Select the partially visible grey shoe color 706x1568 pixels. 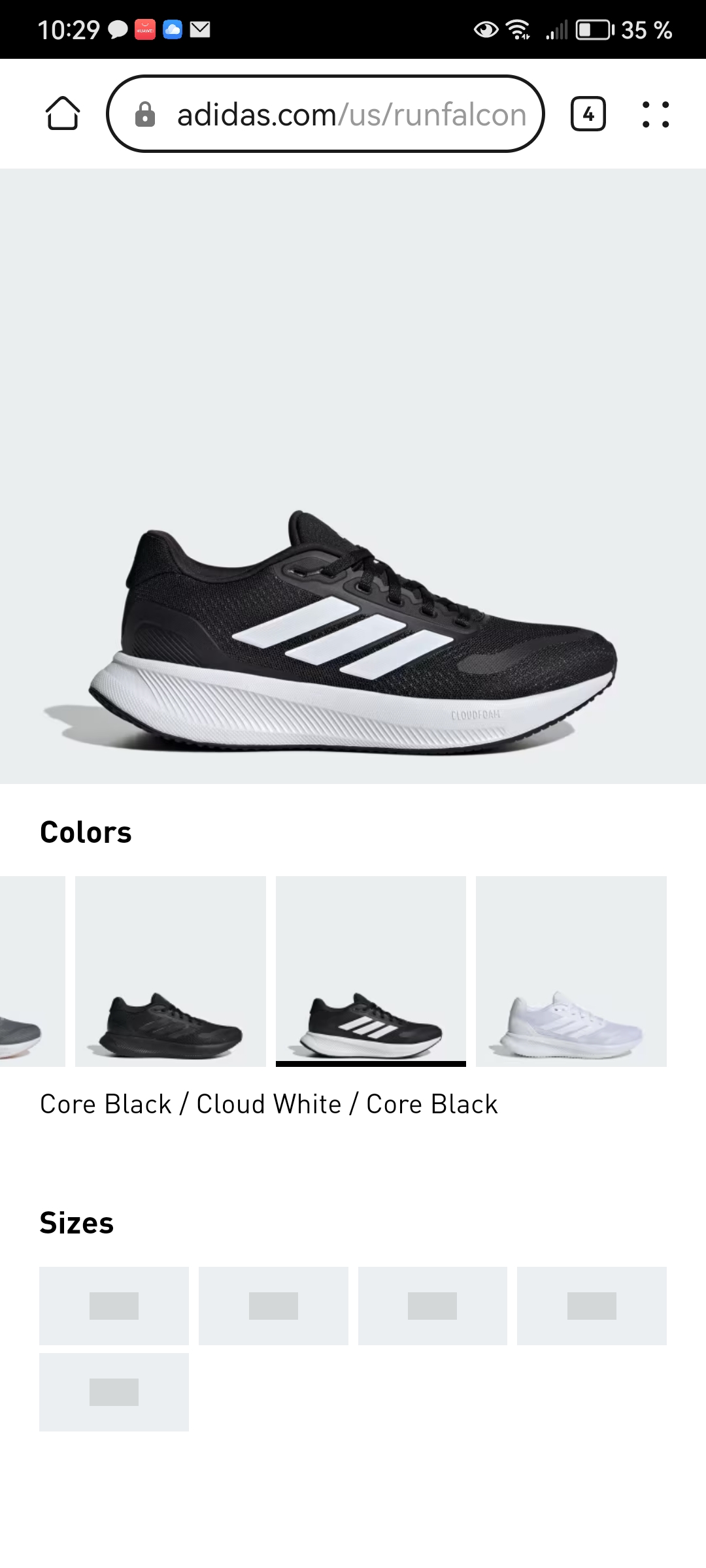[x=33, y=971]
